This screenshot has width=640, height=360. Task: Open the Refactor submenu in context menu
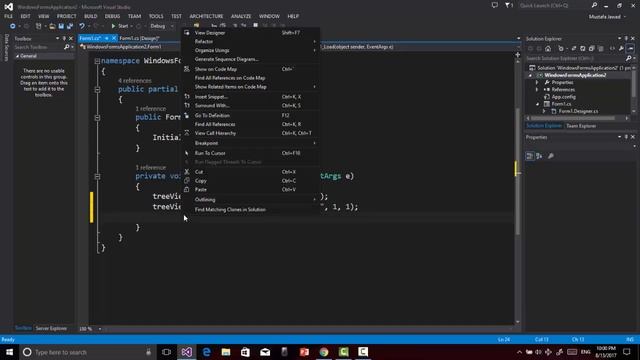point(251,42)
